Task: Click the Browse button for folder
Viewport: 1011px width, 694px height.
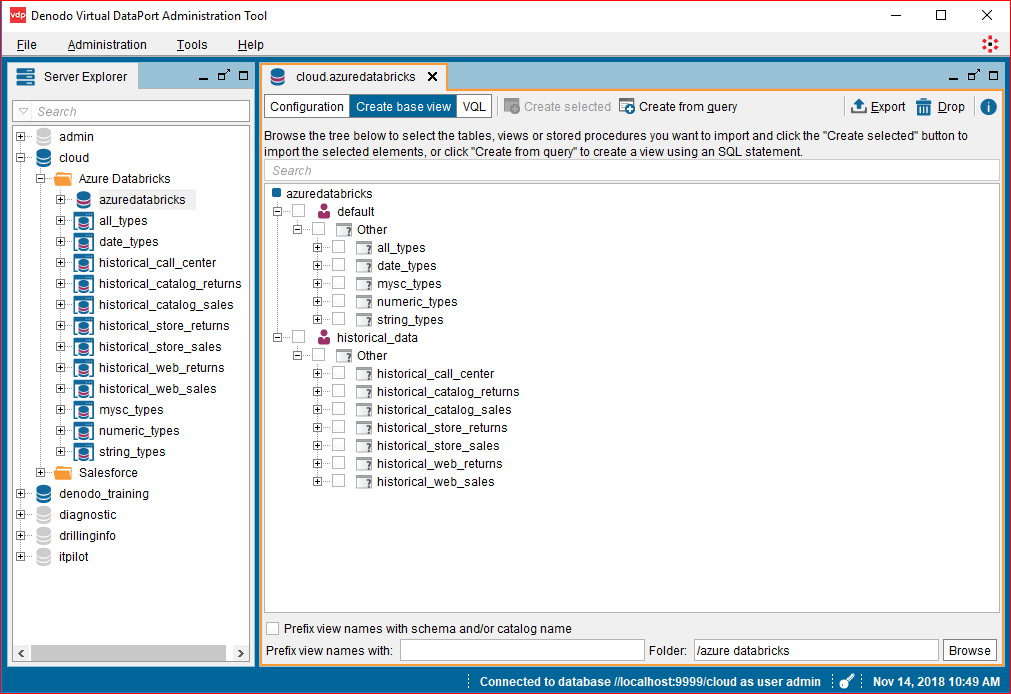Action: pyautogui.click(x=969, y=650)
